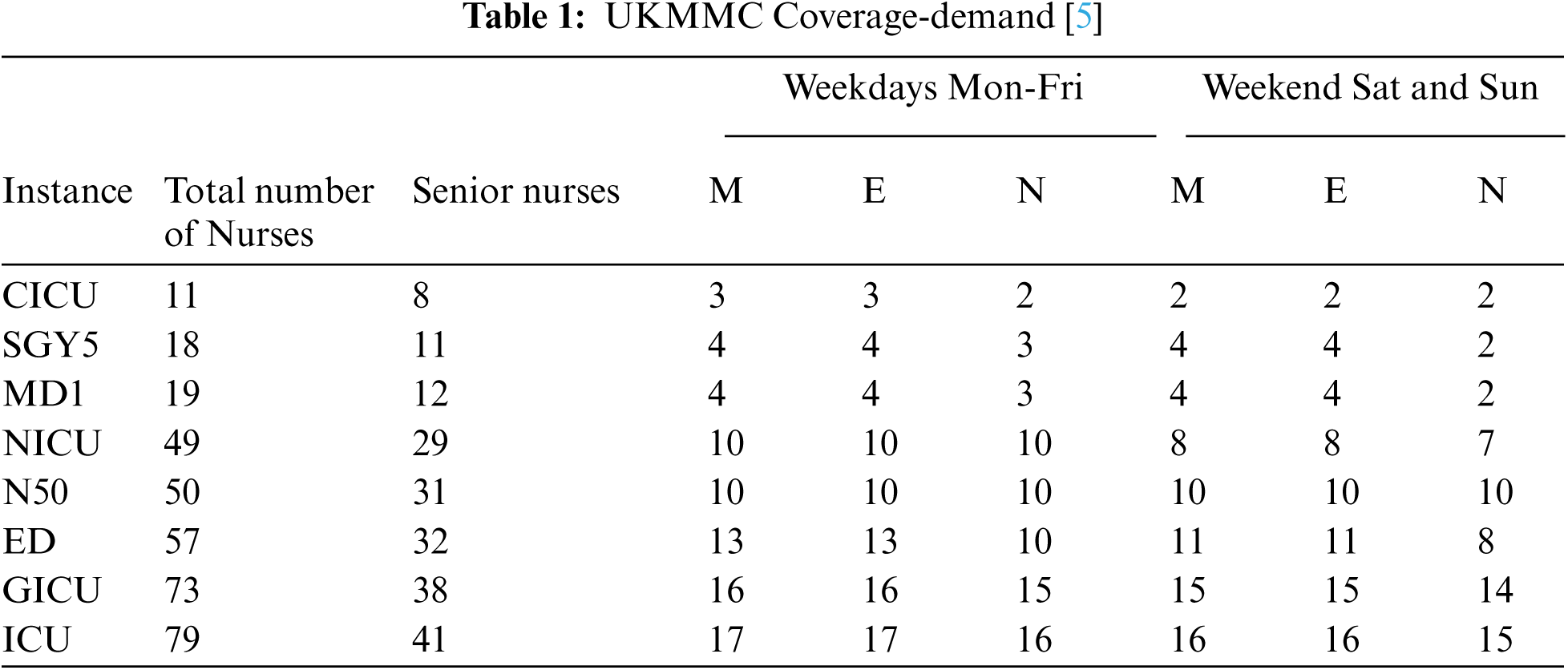Click the Instance column header
The height and width of the screenshot is (670, 1568).
67,192
